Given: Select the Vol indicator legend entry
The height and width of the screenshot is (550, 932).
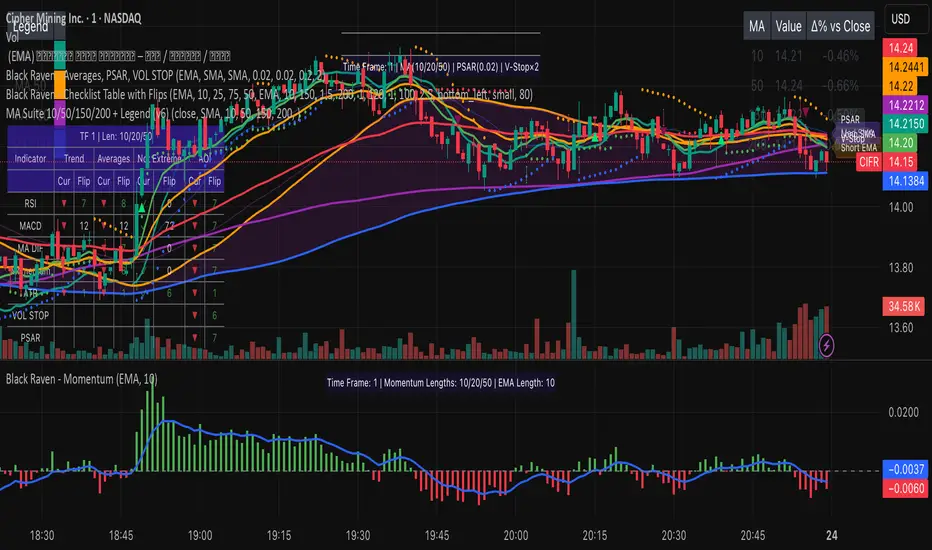Looking at the screenshot, I should [x=12, y=37].
